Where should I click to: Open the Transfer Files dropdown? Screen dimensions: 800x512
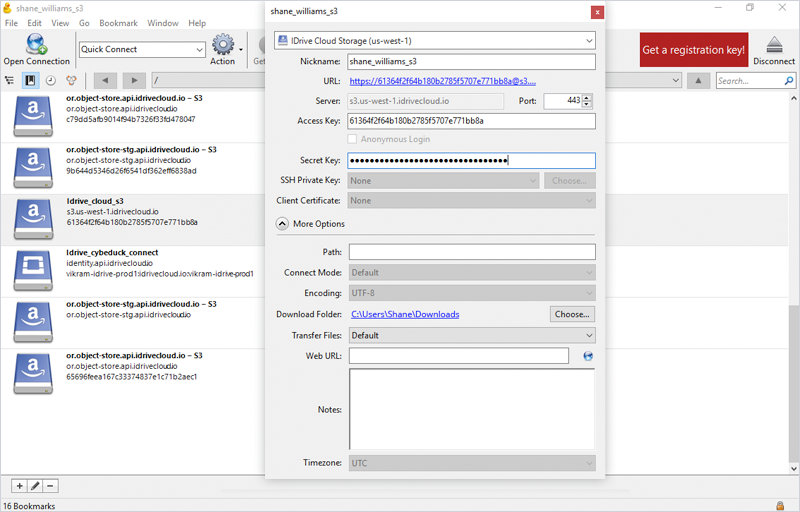coord(472,336)
